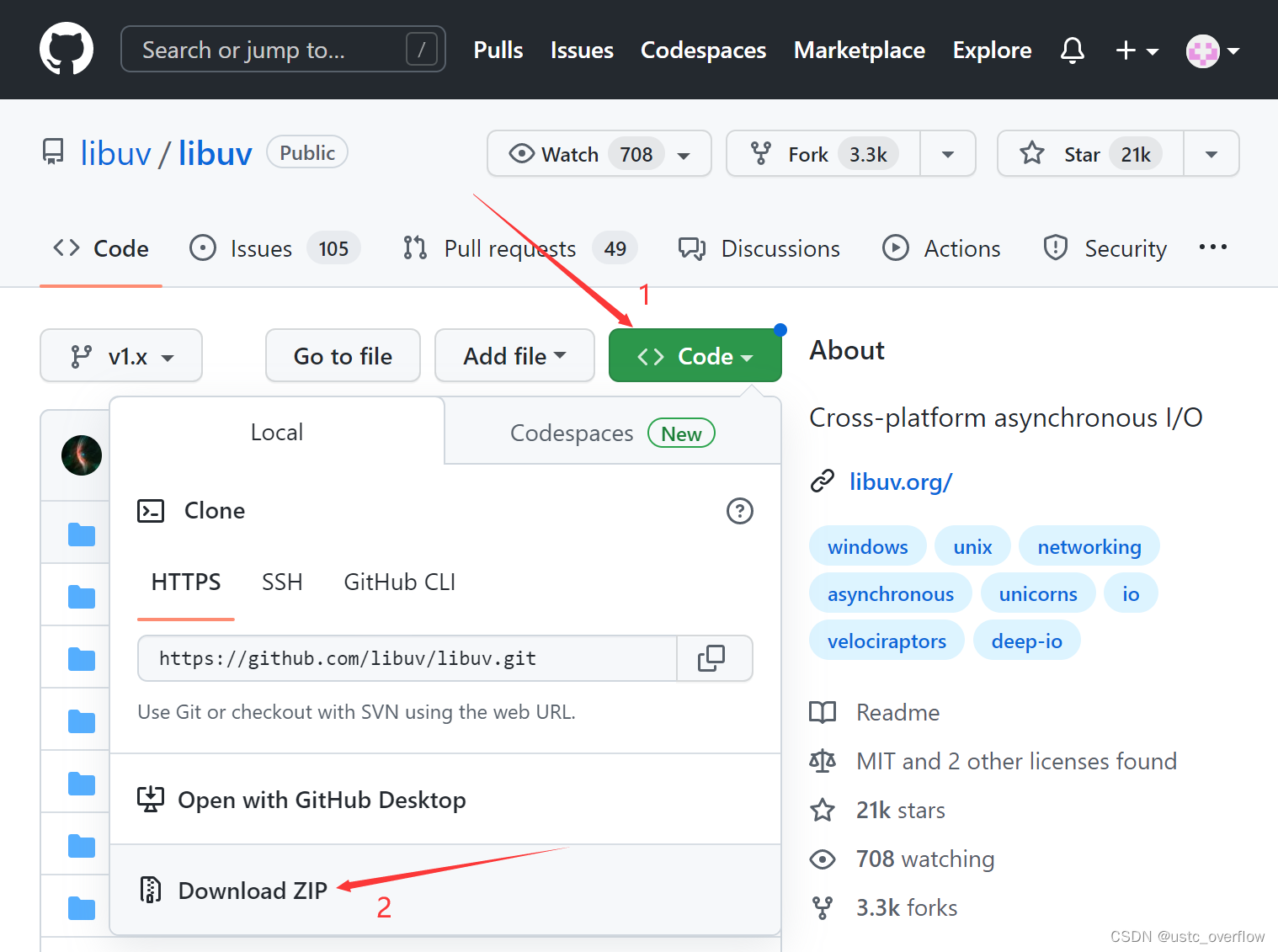Show more repository tabs via ellipsis
Image resolution: width=1278 pixels, height=952 pixels.
click(x=1212, y=247)
